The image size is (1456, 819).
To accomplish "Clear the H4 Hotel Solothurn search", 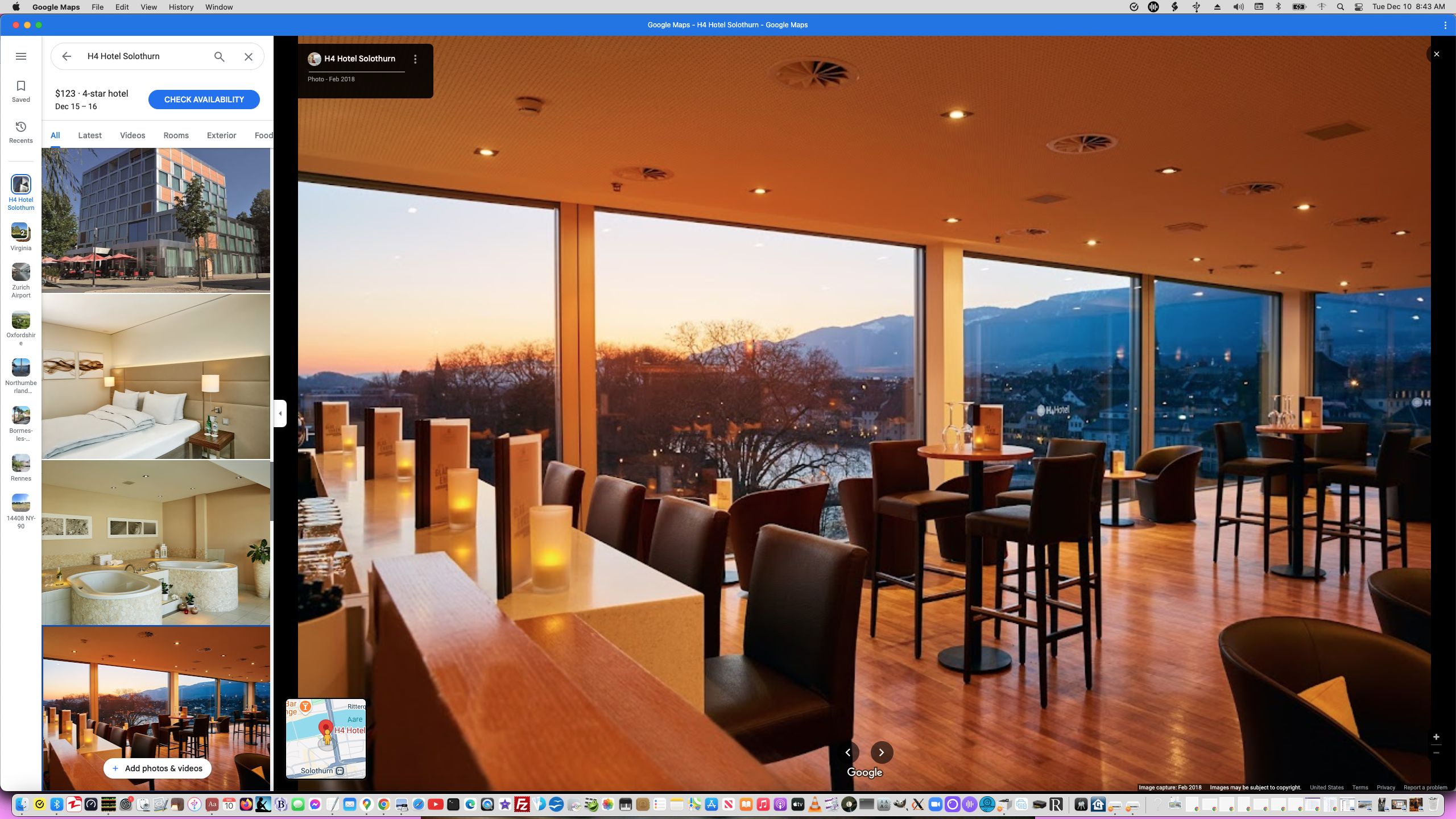I will [x=249, y=56].
